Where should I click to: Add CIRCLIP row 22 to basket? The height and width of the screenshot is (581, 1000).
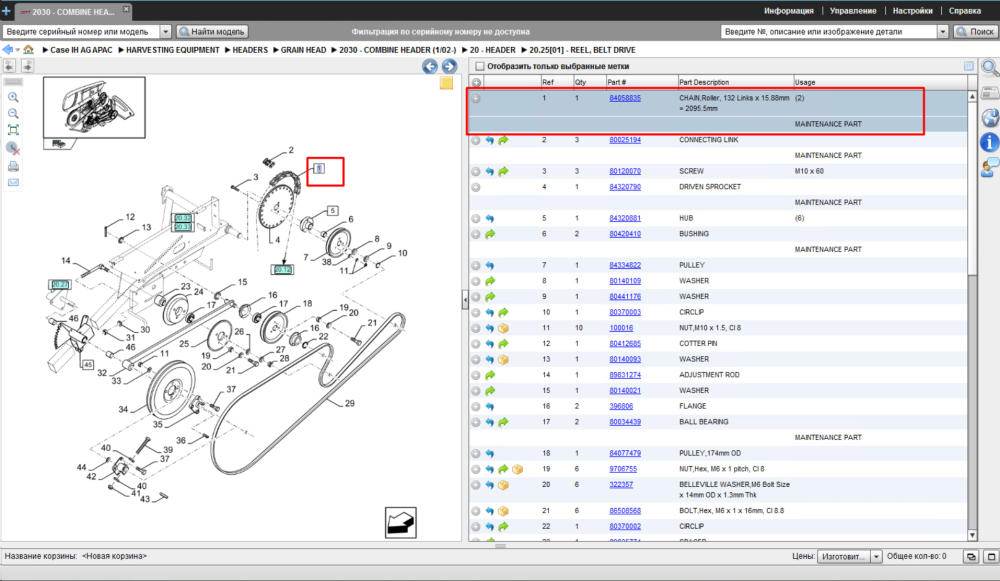(476, 527)
